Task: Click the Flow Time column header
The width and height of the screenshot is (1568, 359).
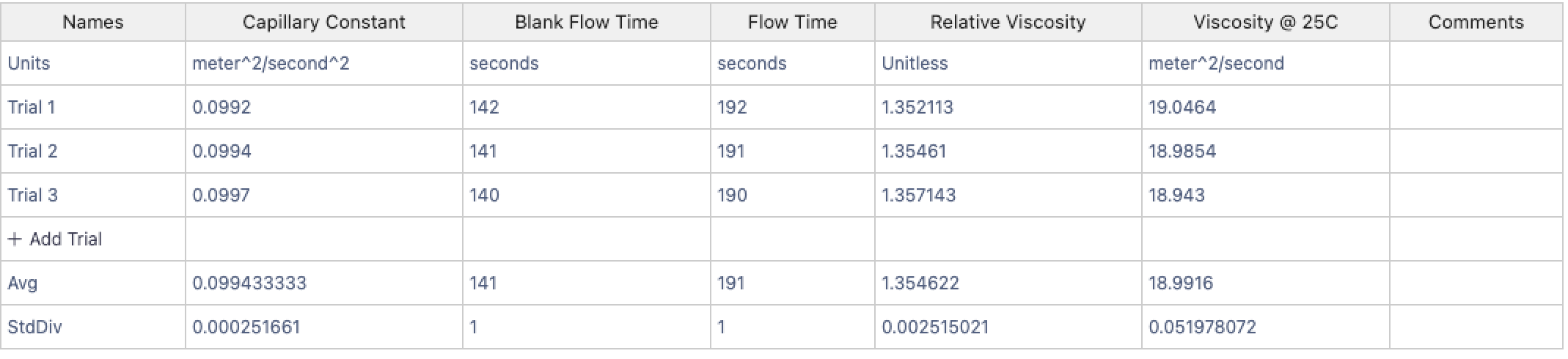Action: (x=792, y=22)
